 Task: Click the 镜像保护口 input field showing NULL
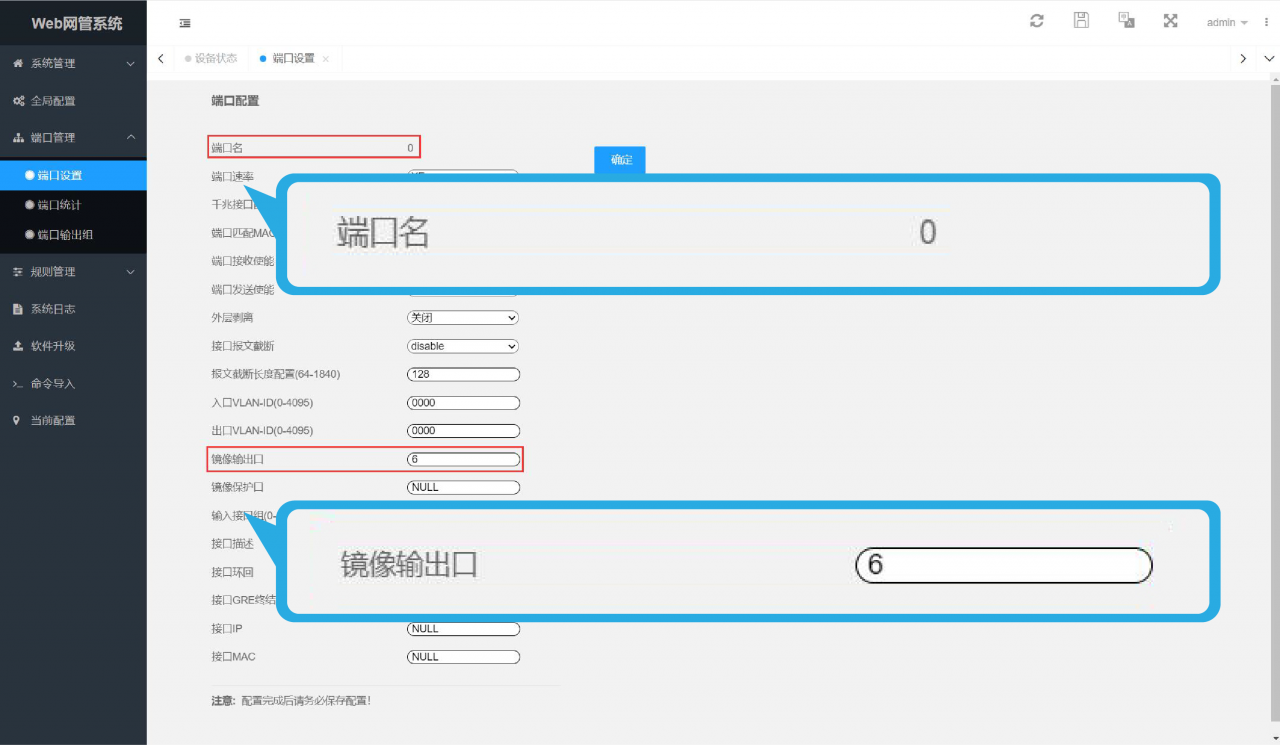click(x=464, y=488)
